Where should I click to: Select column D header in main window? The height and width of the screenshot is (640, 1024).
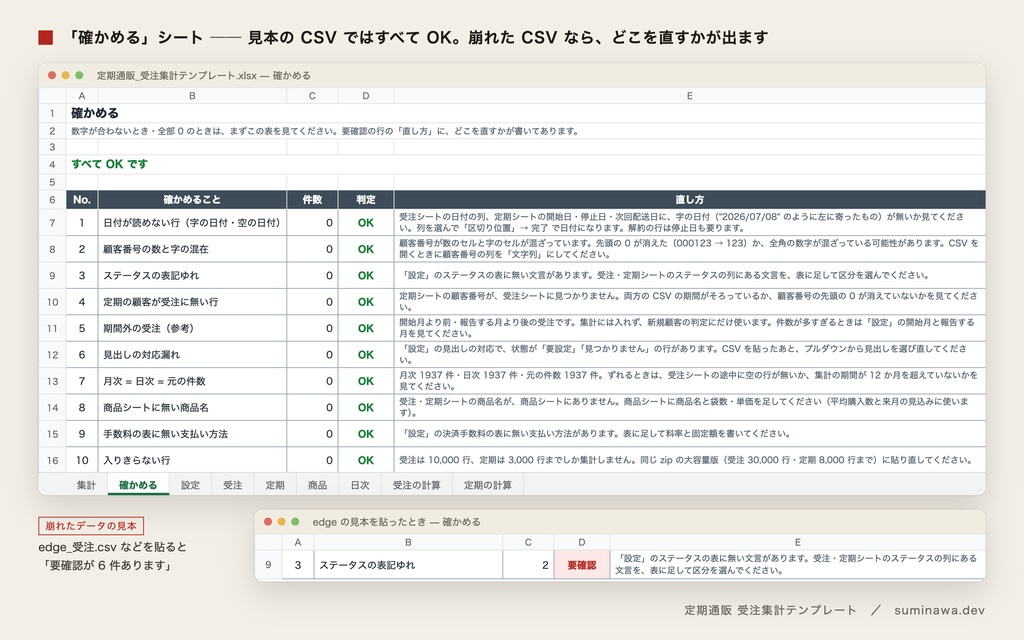366,96
